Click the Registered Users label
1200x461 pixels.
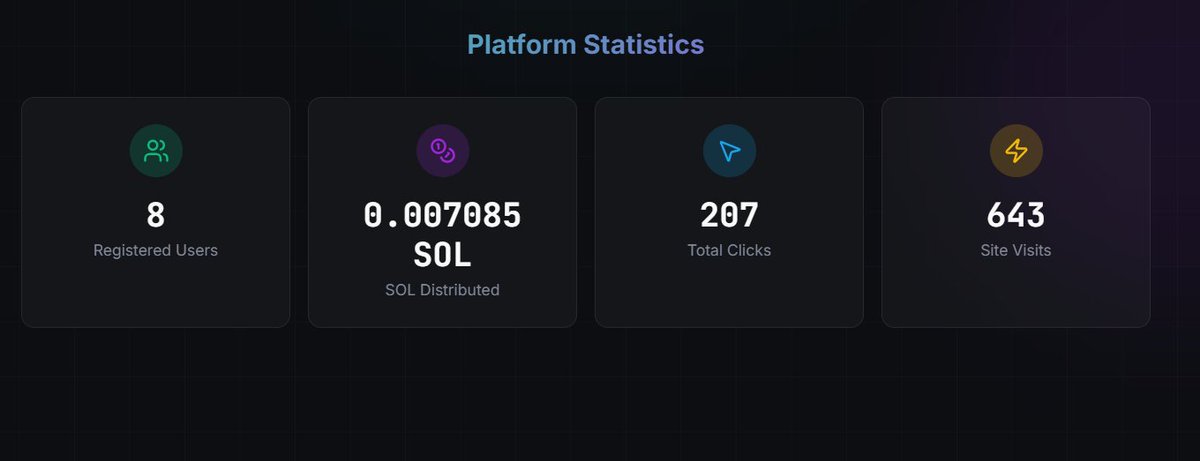[x=156, y=250]
